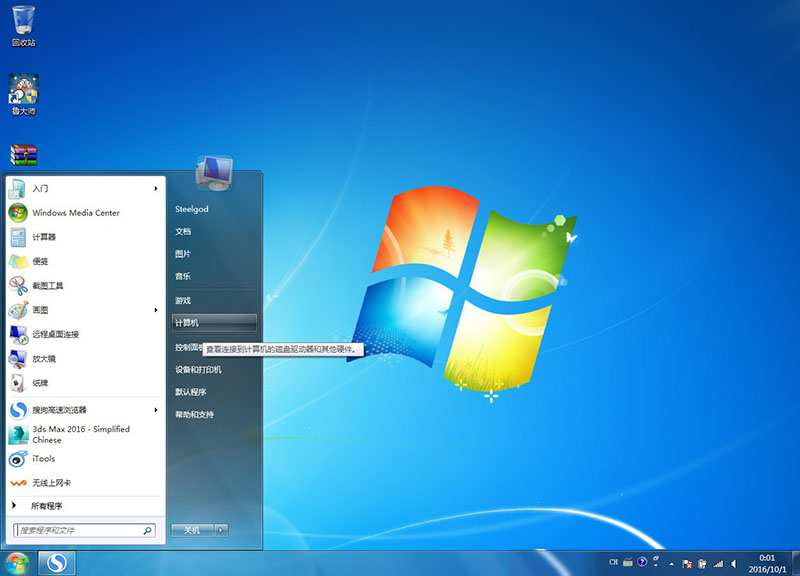Open 便笺 sticky notes
The width and height of the screenshot is (800, 576).
pos(85,262)
